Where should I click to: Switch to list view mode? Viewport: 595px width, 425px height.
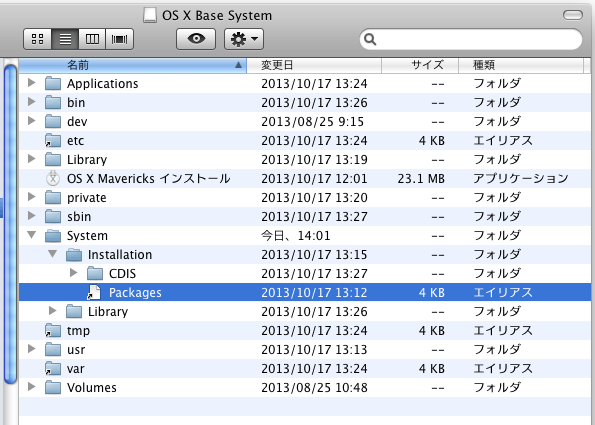click(x=65, y=39)
